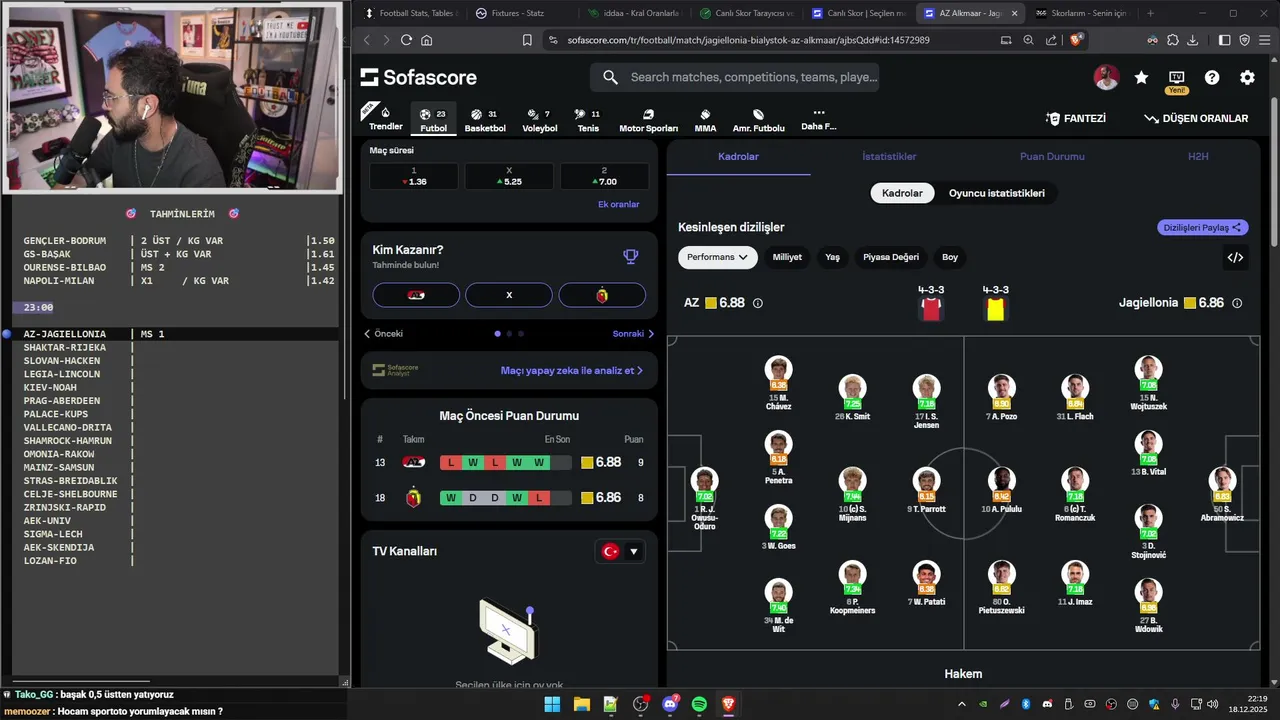The image size is (1280, 720).
Task: Open the embed code icon
Action: tap(1235, 257)
